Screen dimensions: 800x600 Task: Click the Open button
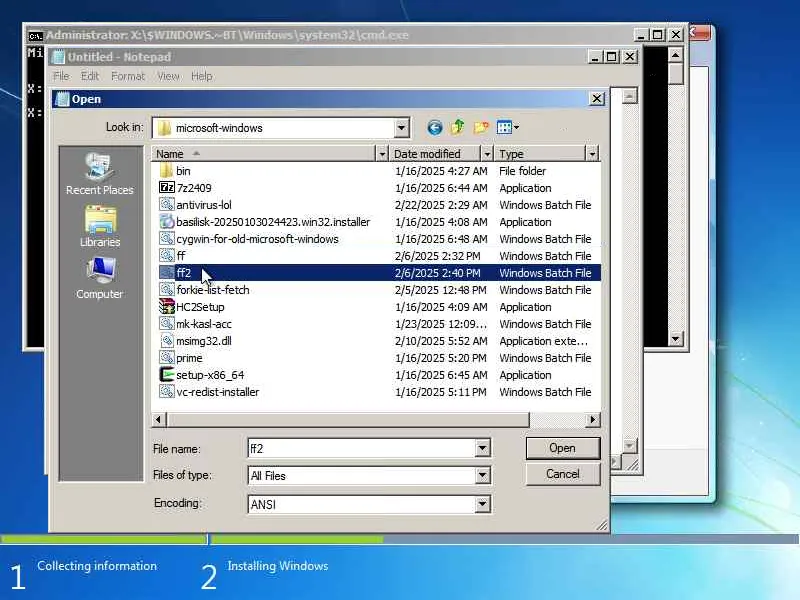click(563, 448)
